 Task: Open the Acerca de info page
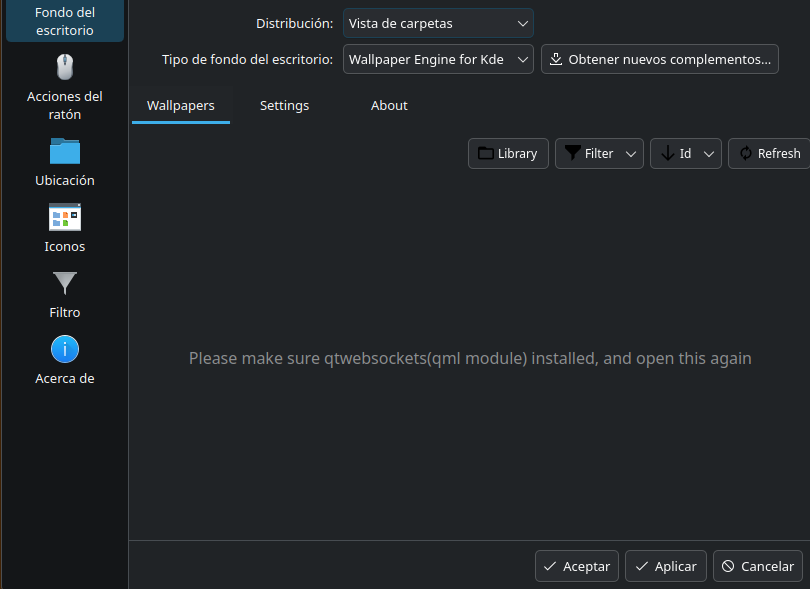[65, 360]
